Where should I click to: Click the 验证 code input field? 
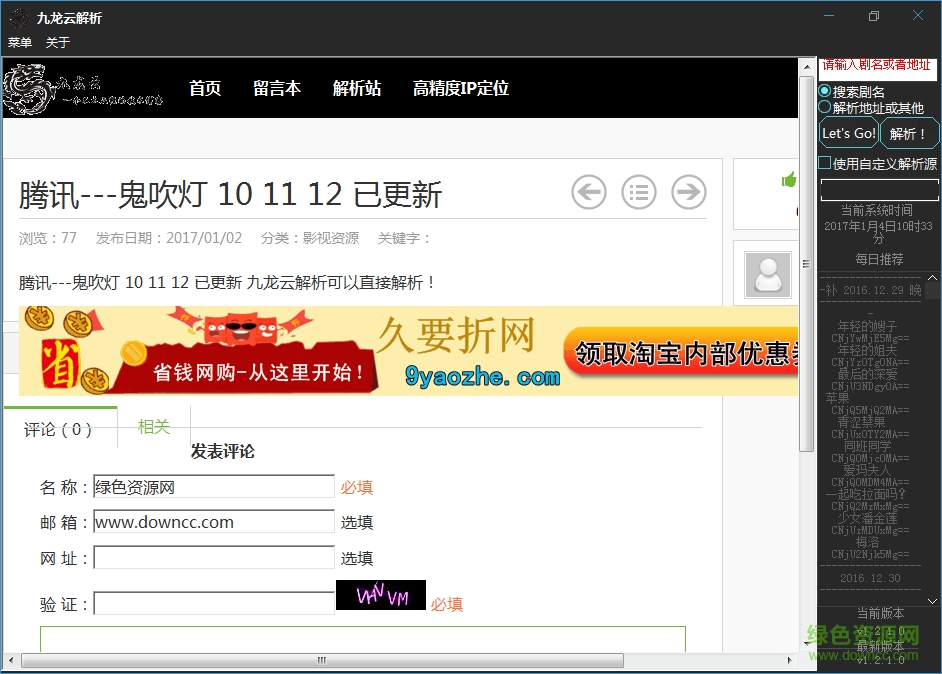[214, 604]
